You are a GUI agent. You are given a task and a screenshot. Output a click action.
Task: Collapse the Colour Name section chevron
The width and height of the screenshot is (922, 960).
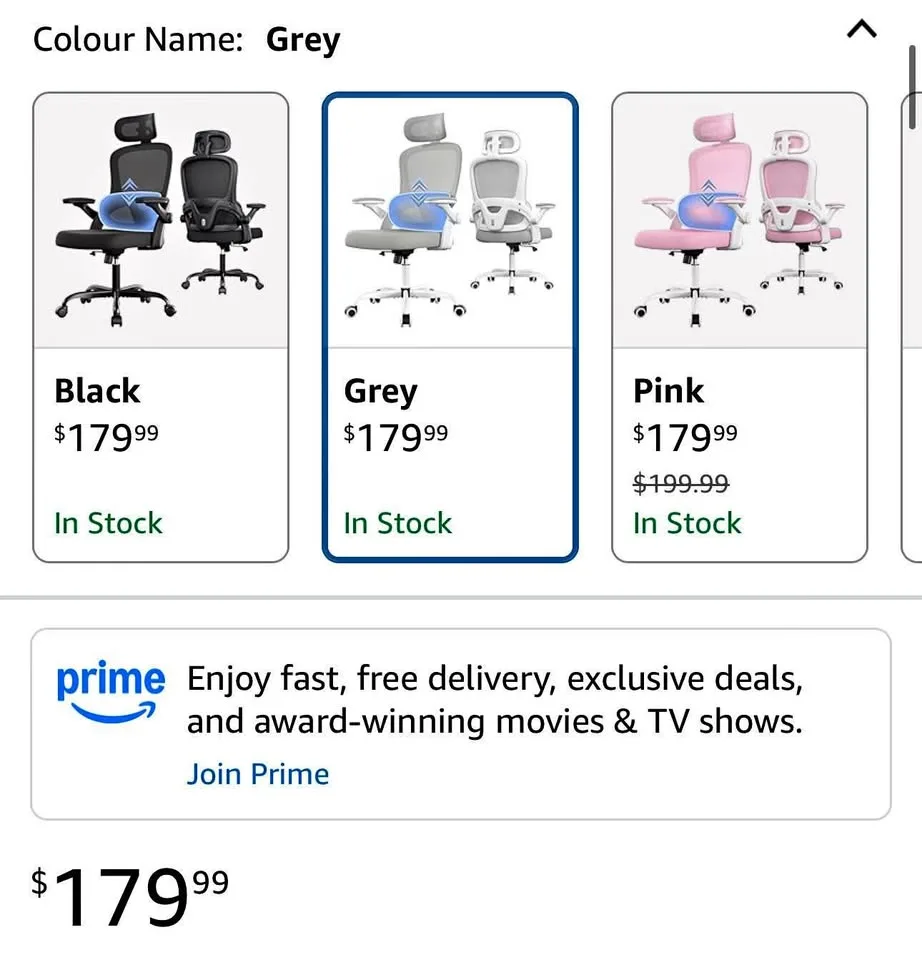(861, 29)
